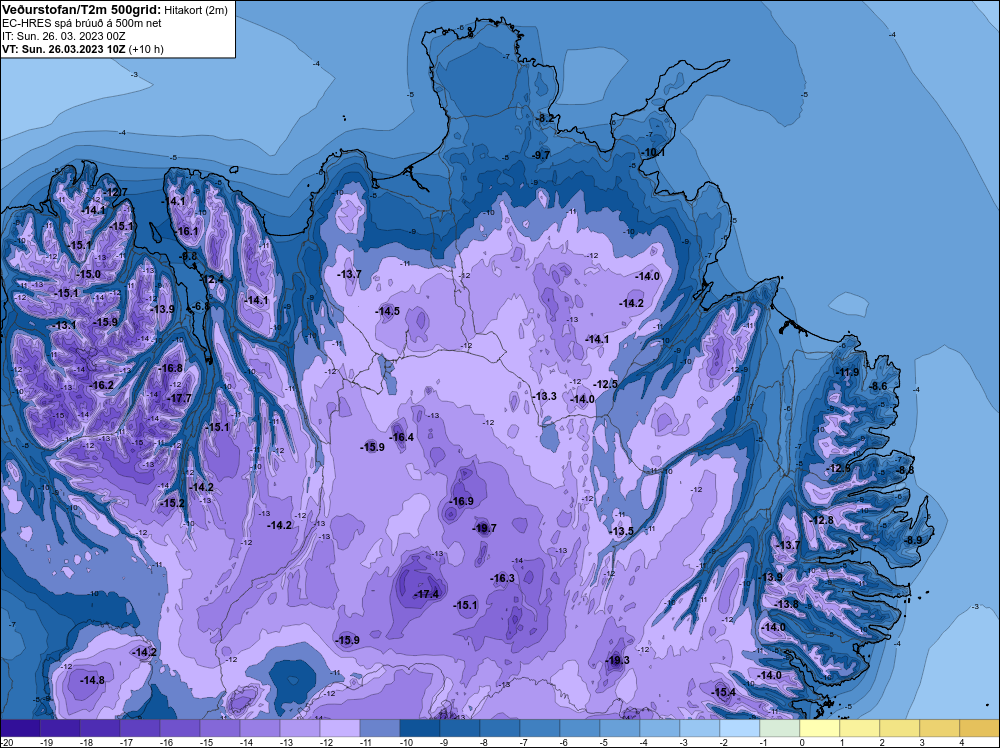Click the -16.1 temperature label

pos(187,231)
